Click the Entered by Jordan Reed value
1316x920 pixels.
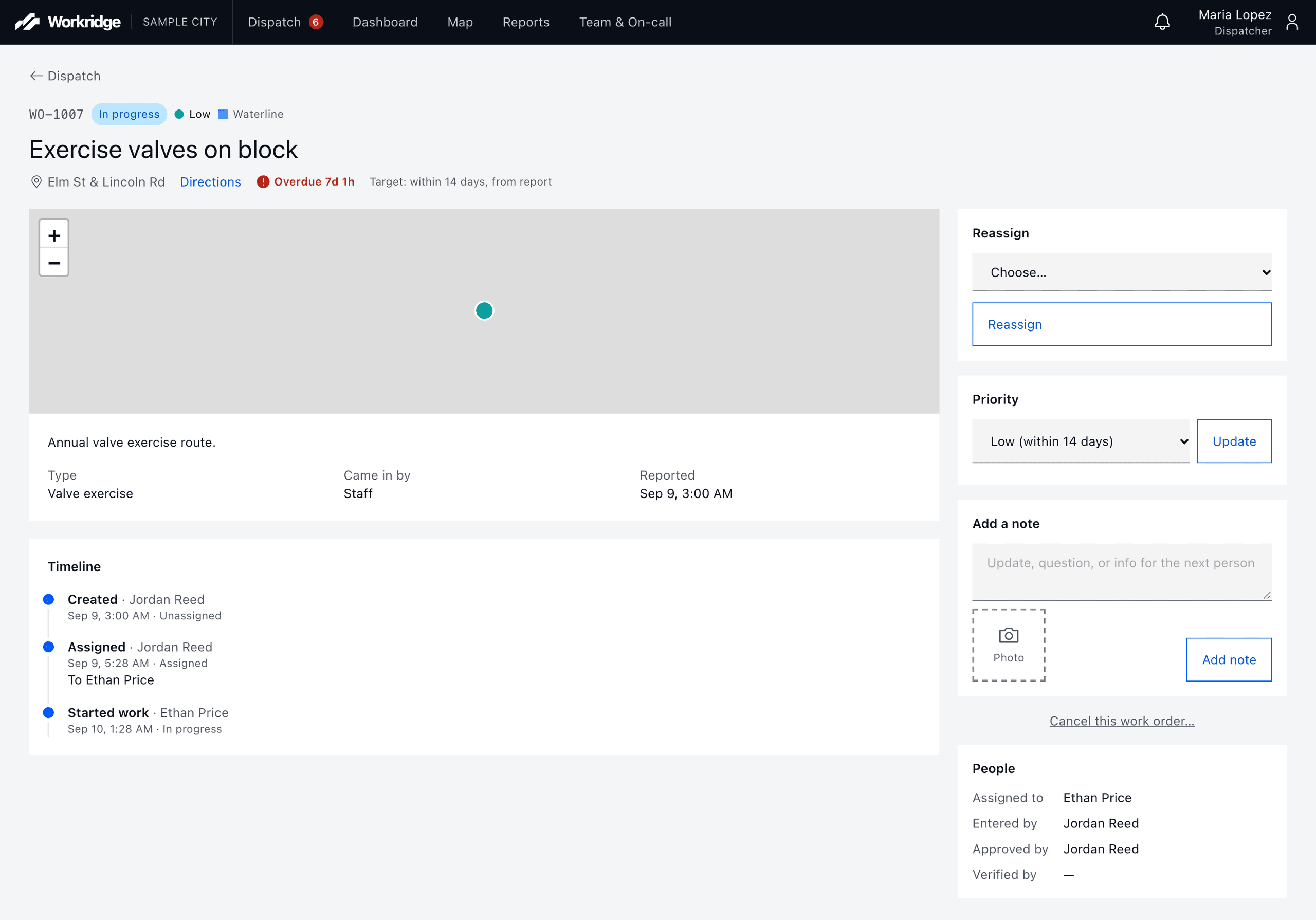click(x=1101, y=824)
